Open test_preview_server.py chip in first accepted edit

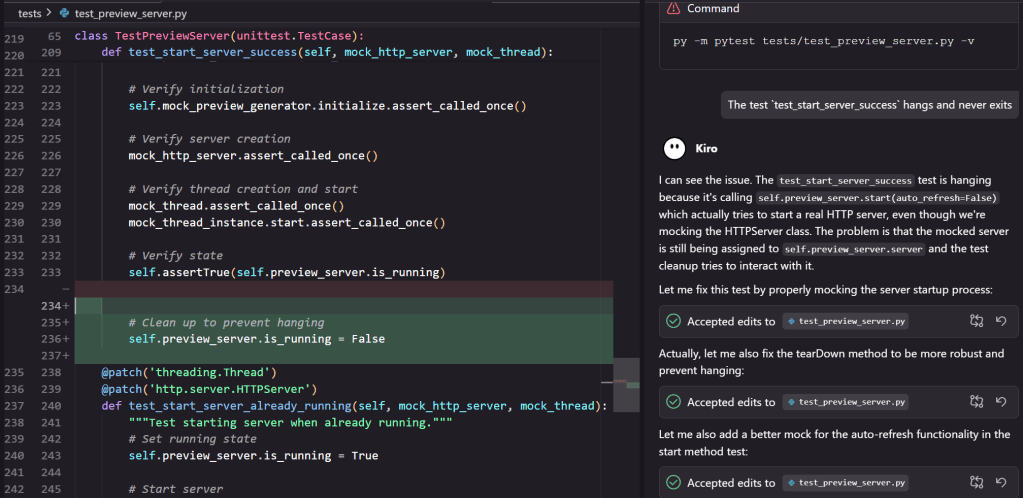pyautogui.click(x=846, y=321)
